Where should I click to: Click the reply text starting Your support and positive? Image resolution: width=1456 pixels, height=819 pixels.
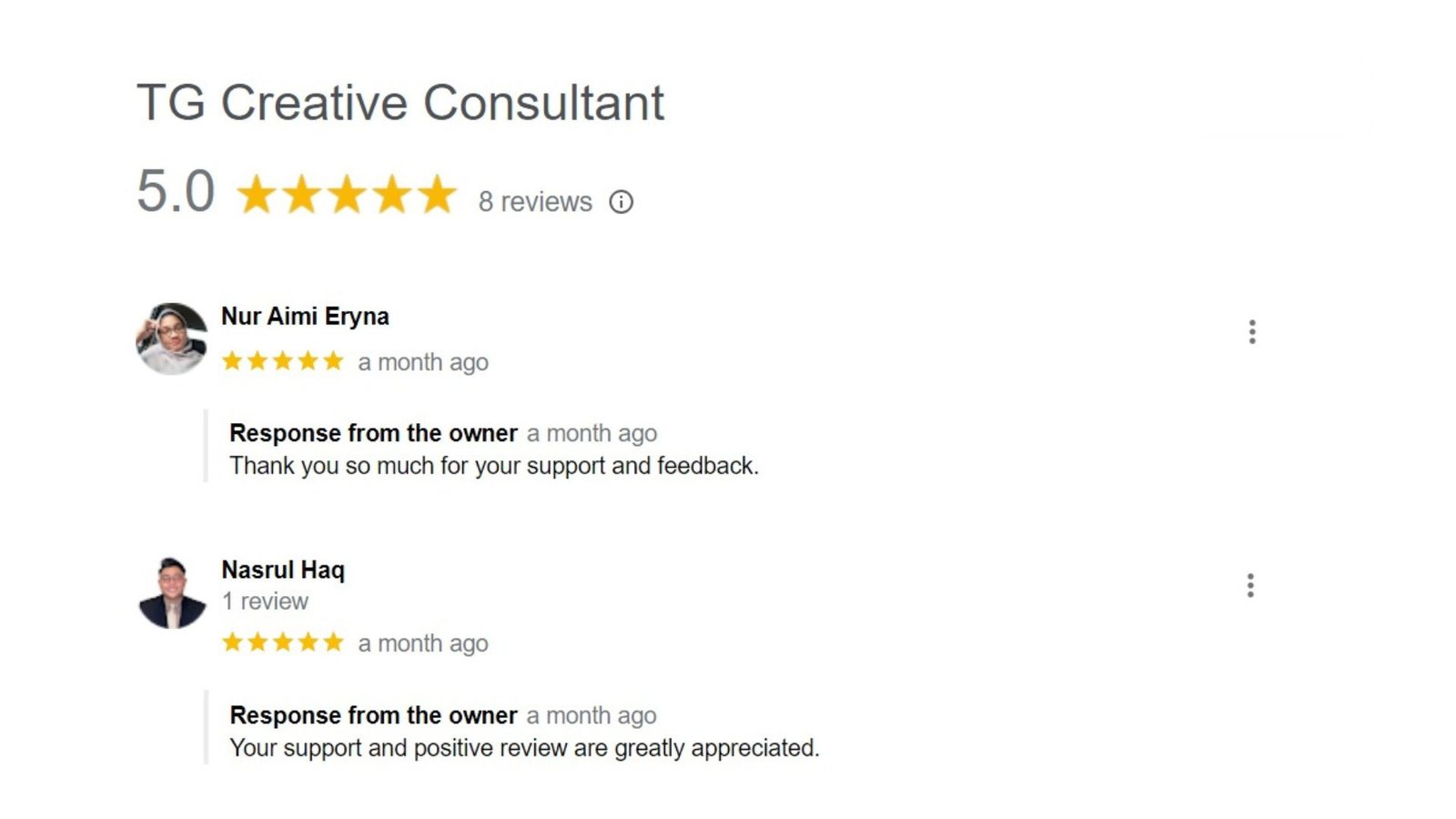pyautogui.click(x=524, y=748)
